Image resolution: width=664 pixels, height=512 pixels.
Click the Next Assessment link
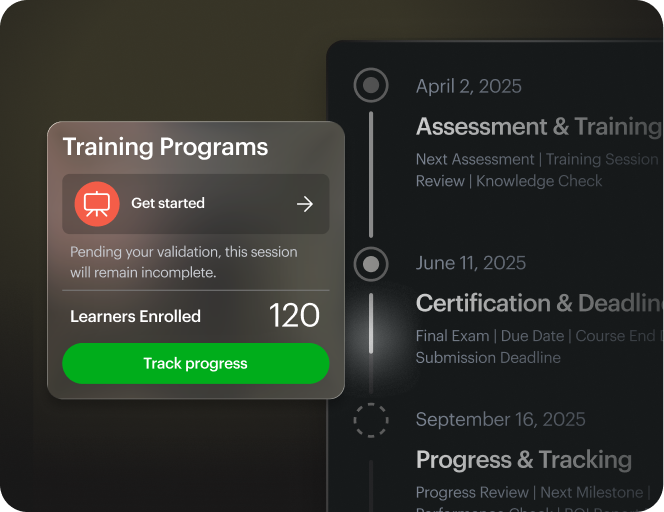[475, 159]
